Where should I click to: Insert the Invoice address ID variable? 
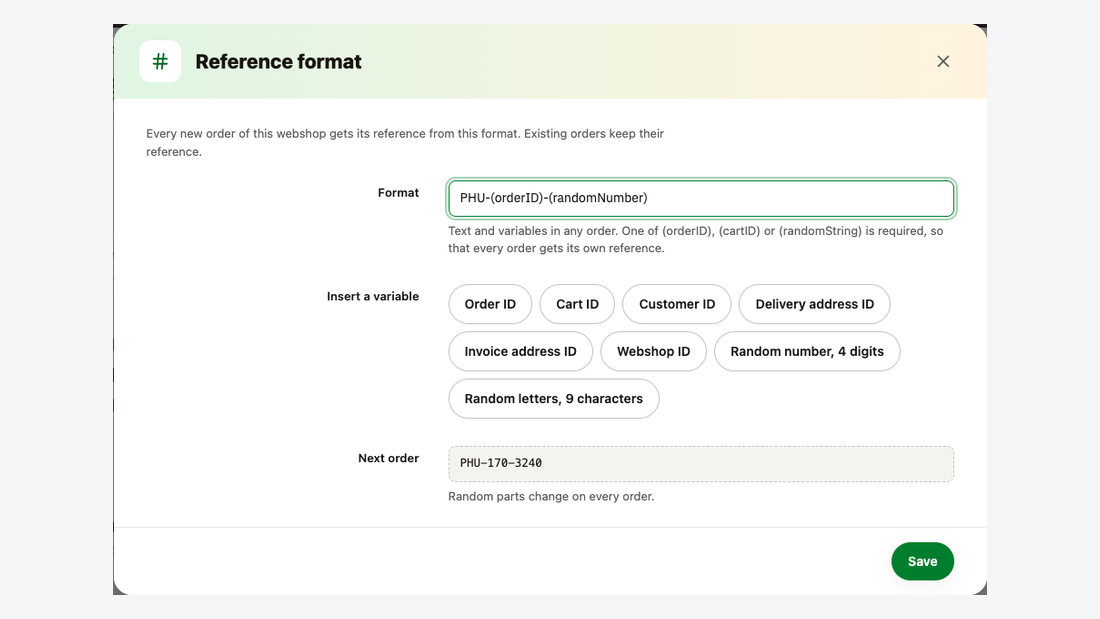pyautogui.click(x=521, y=351)
